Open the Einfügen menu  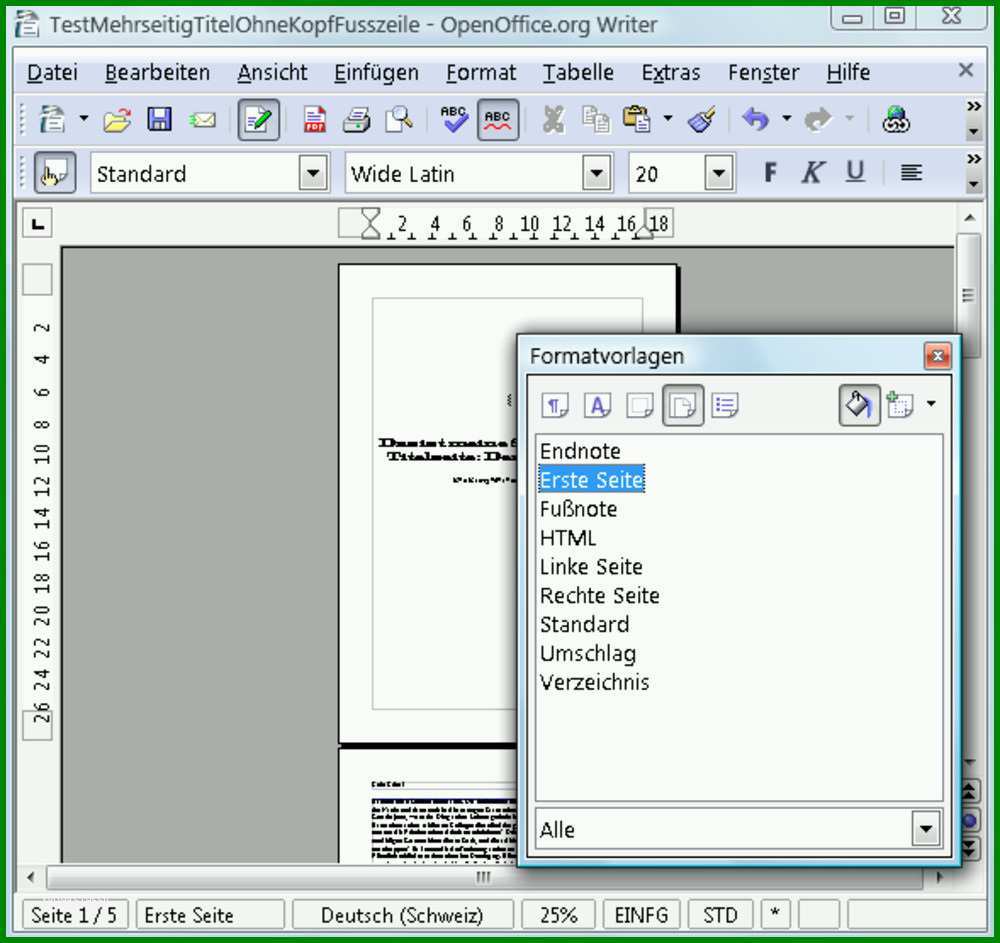(x=376, y=73)
